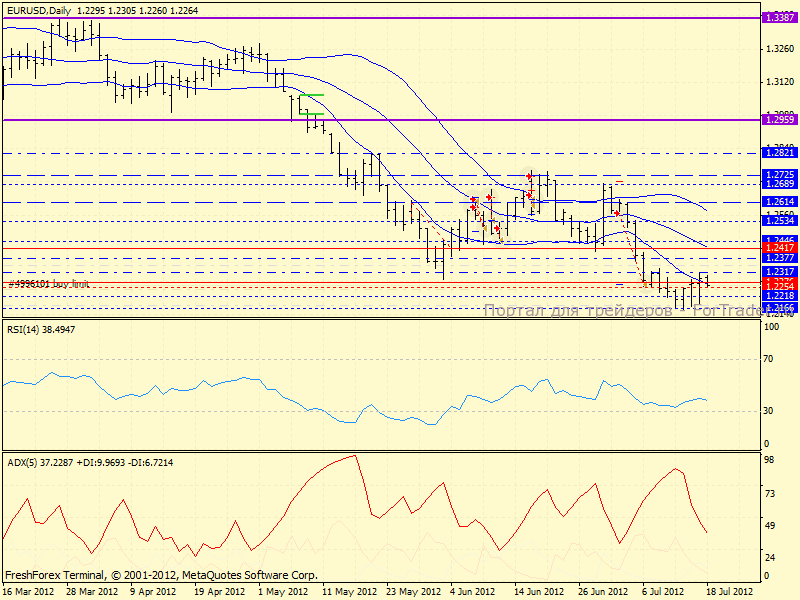Viewport: 800px width, 600px height.
Task: Click the 49 value on ADX scale
Action: pyautogui.click(x=768, y=526)
